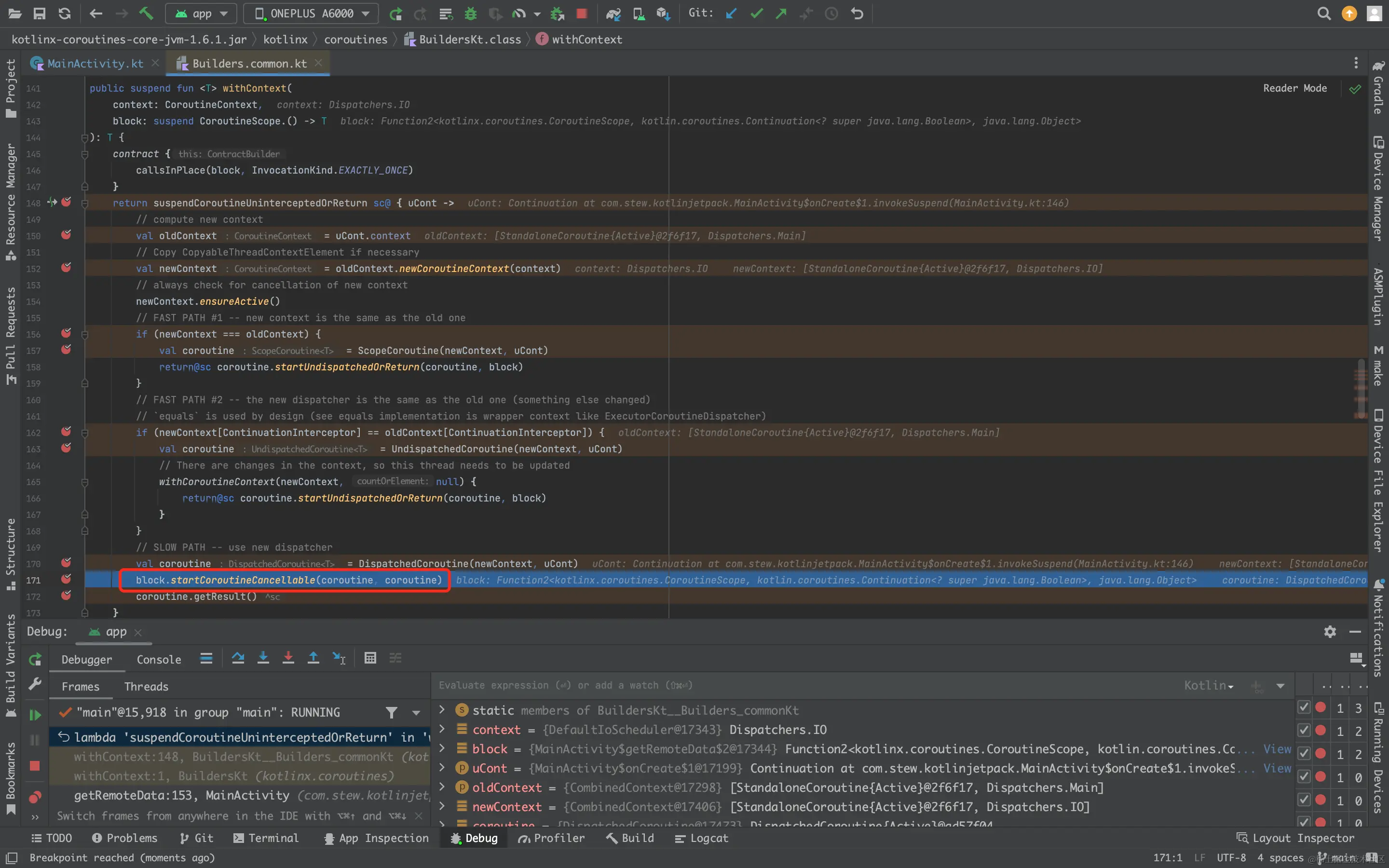Toggle breakpoint on line 156
Screen dimensions: 1389x868
tap(67, 333)
